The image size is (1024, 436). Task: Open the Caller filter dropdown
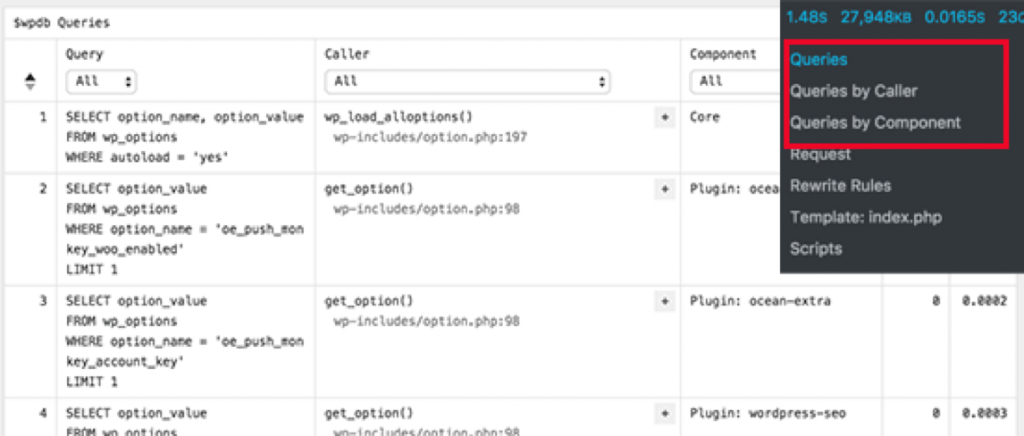[x=467, y=82]
